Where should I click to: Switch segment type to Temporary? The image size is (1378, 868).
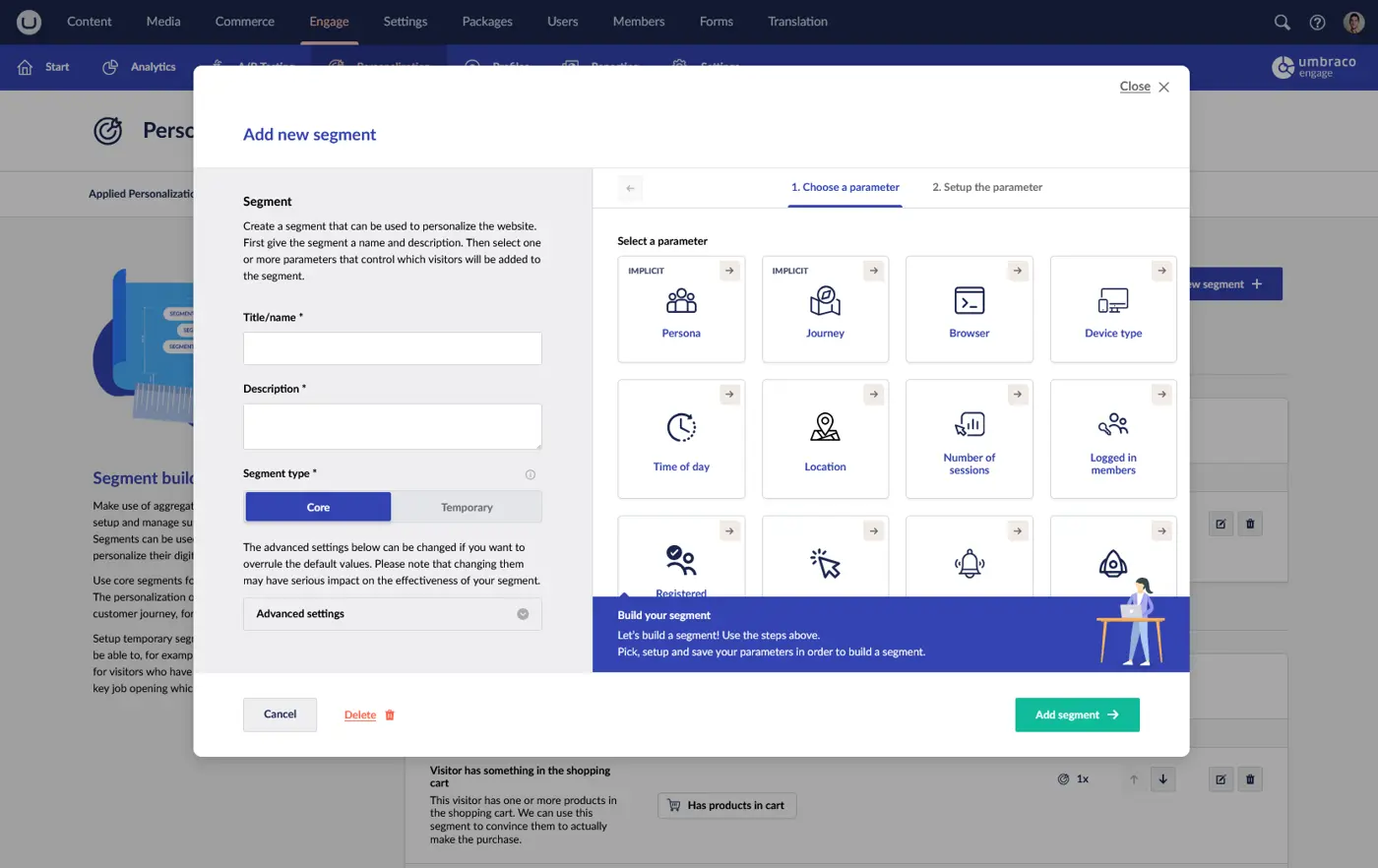[467, 507]
